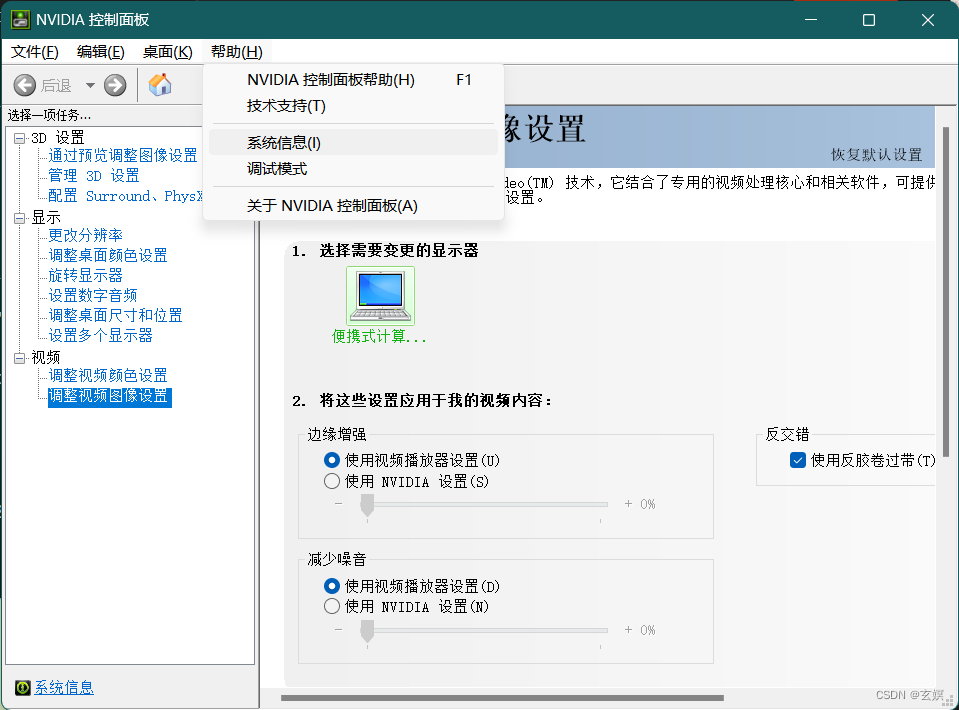Click the noise reduction slider thumb
The width and height of the screenshot is (959, 710).
[x=367, y=631]
